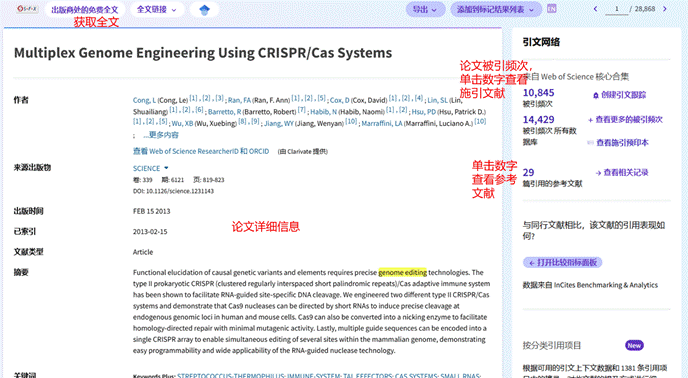Open the free full text from publisher
The width and height of the screenshot is (688, 378).
pyautogui.click(x=85, y=10)
